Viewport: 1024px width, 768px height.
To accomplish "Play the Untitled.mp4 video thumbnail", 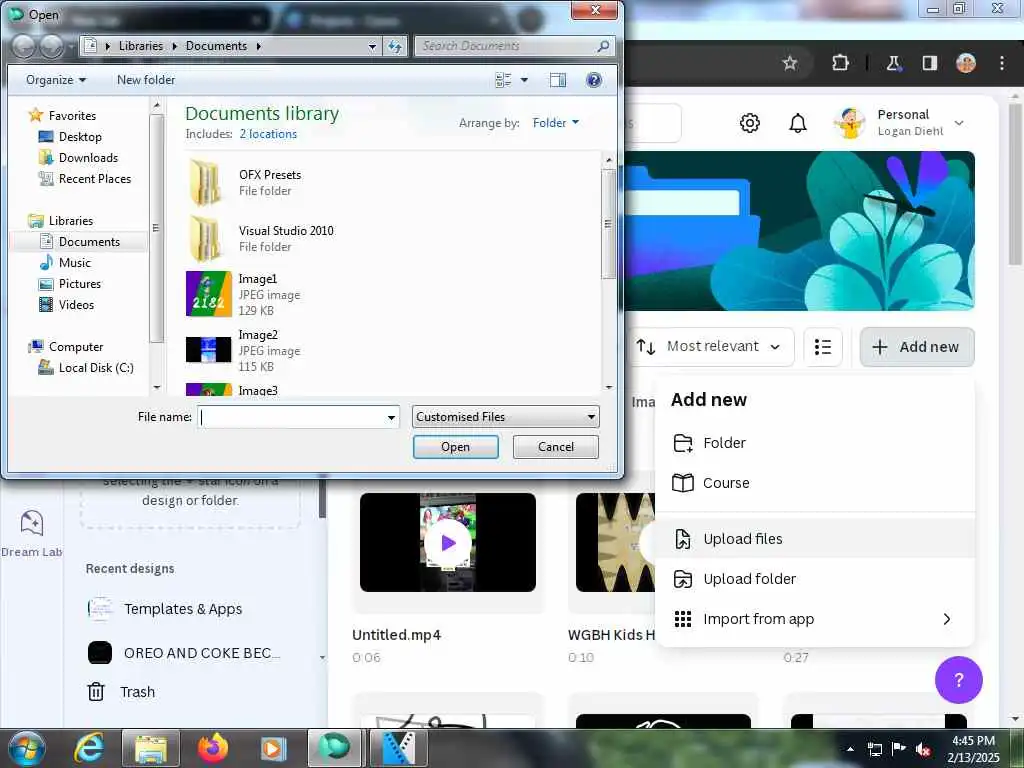I will [x=448, y=543].
